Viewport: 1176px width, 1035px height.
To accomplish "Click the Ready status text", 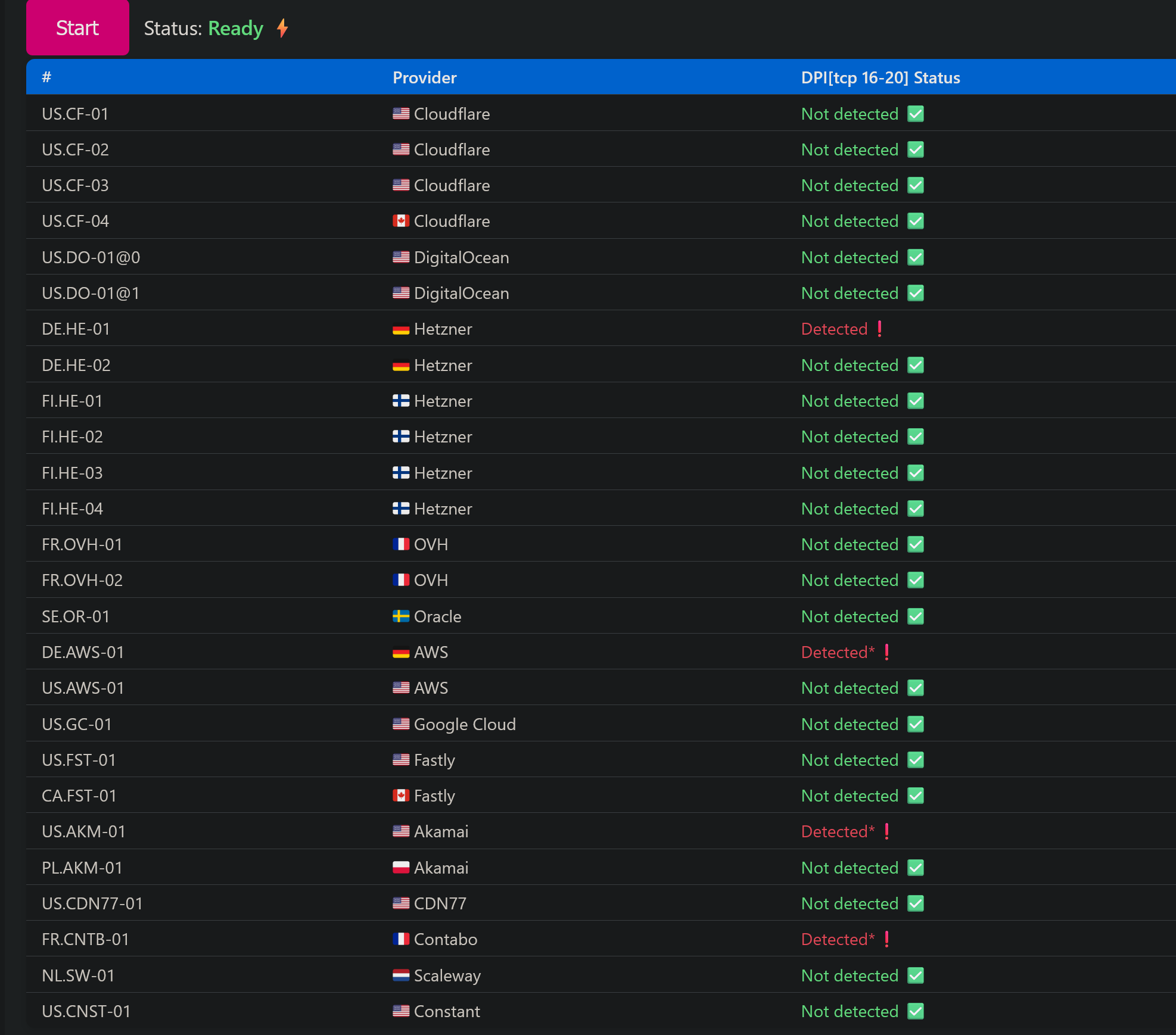I will point(235,28).
